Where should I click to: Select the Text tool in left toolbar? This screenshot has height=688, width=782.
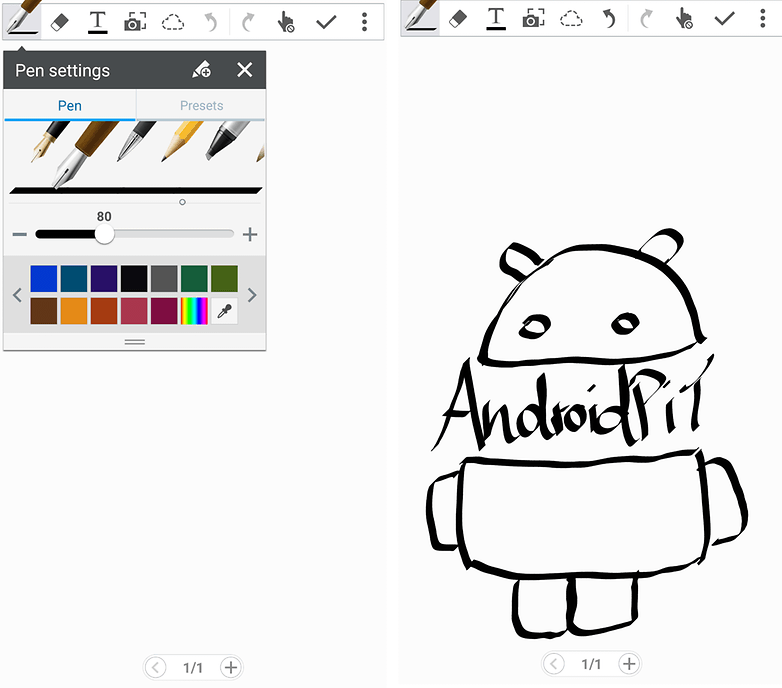coord(98,22)
